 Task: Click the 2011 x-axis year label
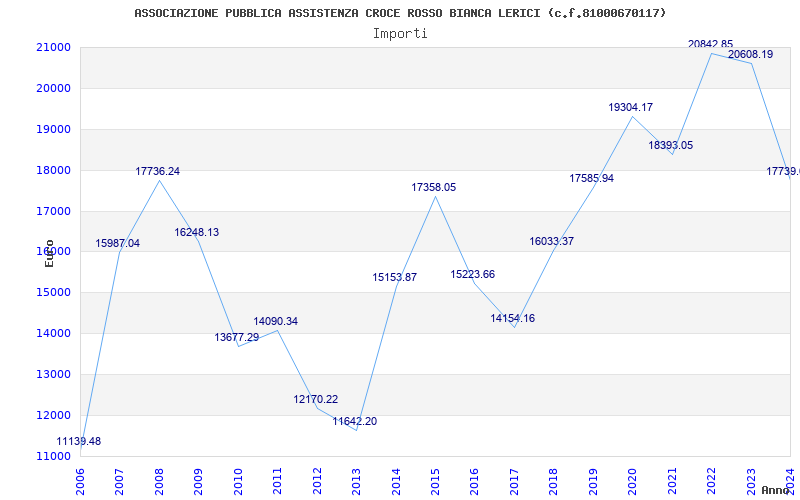[x=278, y=481]
